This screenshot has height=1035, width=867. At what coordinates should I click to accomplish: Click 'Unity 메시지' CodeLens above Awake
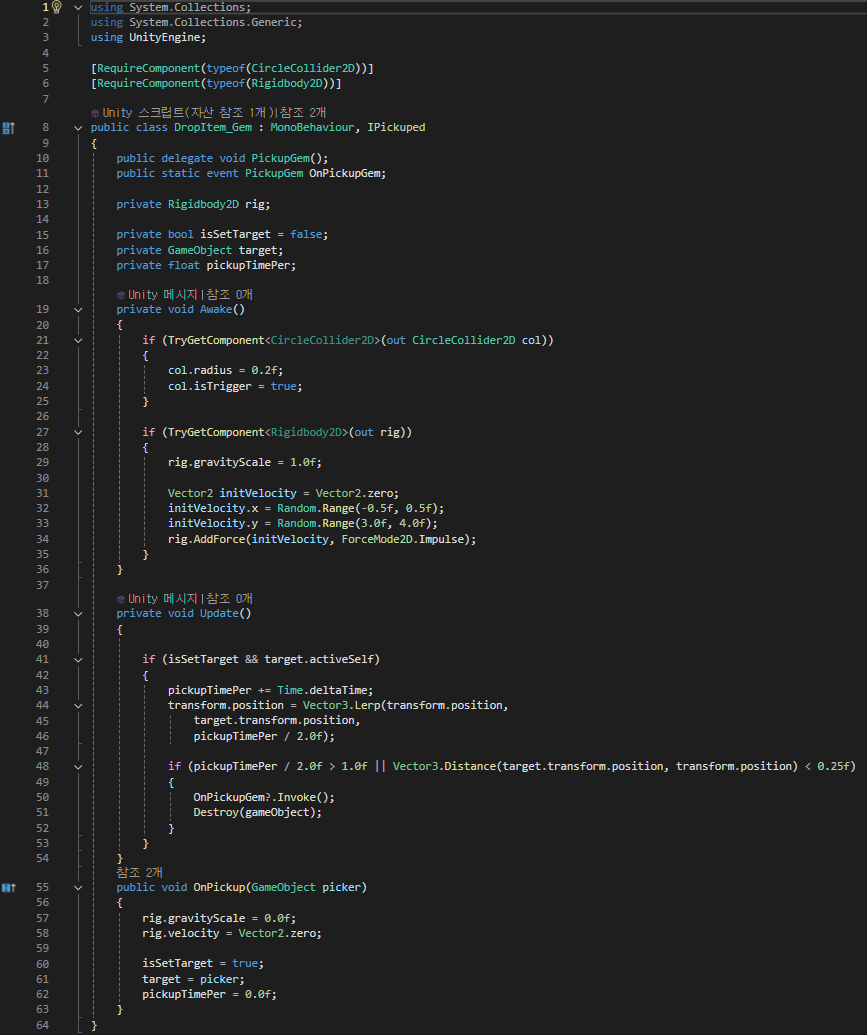[x=163, y=294]
